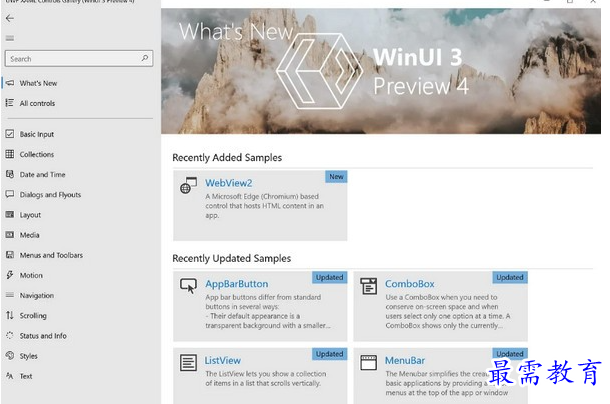Open the MenuBar sample link
The width and height of the screenshot is (610, 404).
pyautogui.click(x=405, y=360)
